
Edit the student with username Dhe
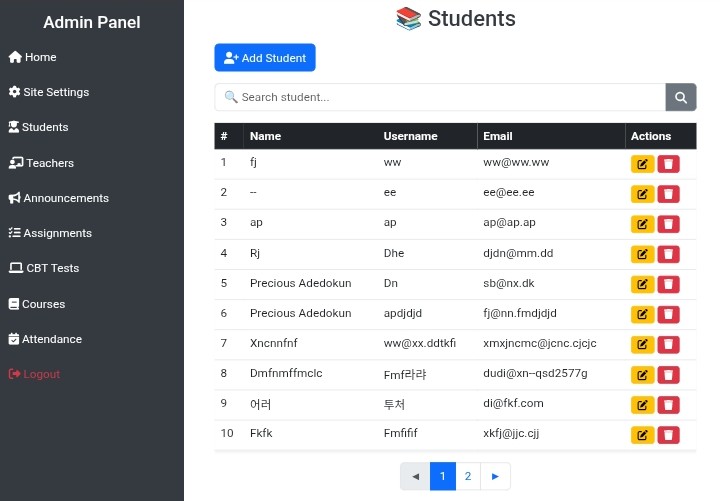pyautogui.click(x=642, y=254)
